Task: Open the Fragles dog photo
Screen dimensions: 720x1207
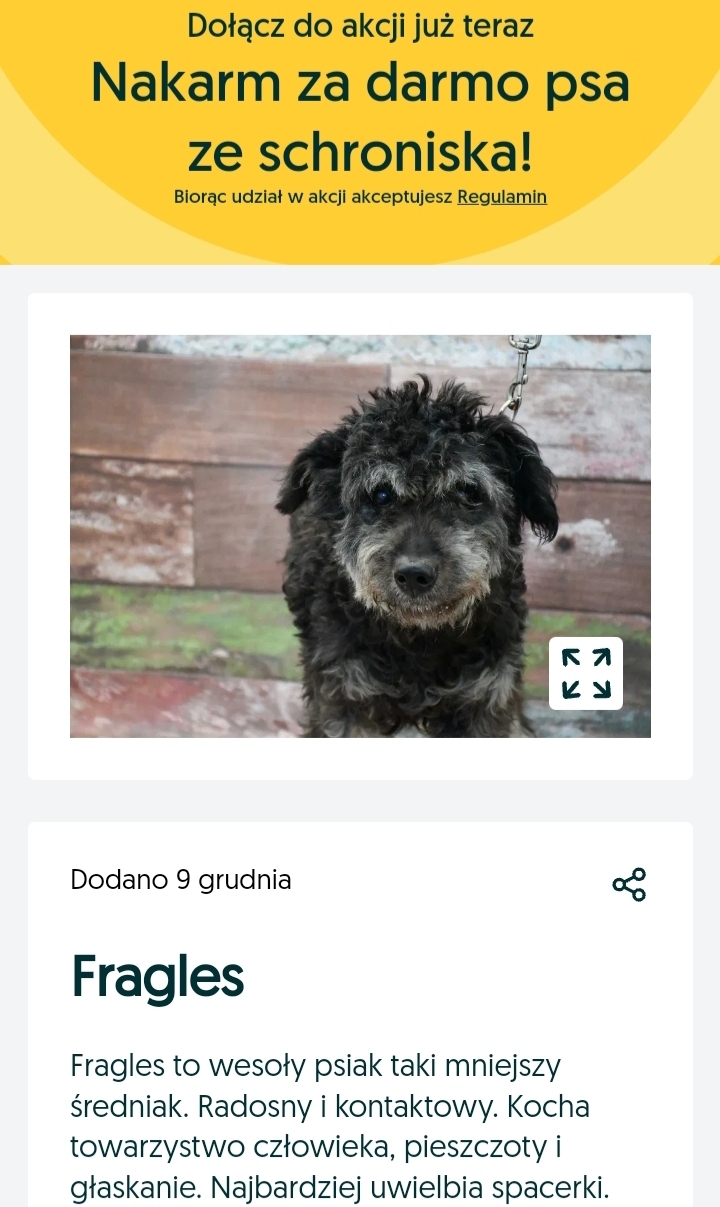Action: click(x=360, y=536)
